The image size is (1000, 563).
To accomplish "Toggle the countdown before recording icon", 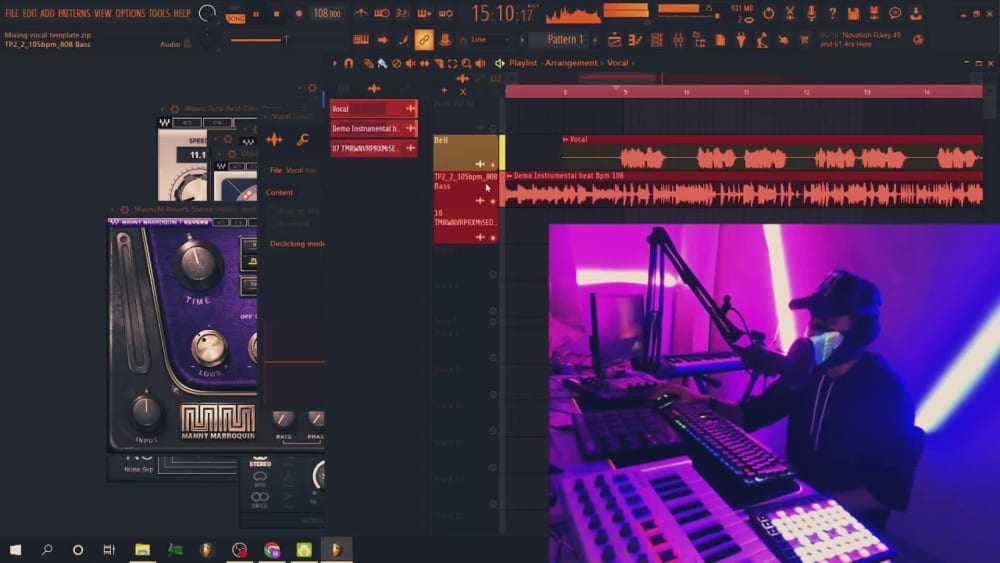I will point(402,13).
